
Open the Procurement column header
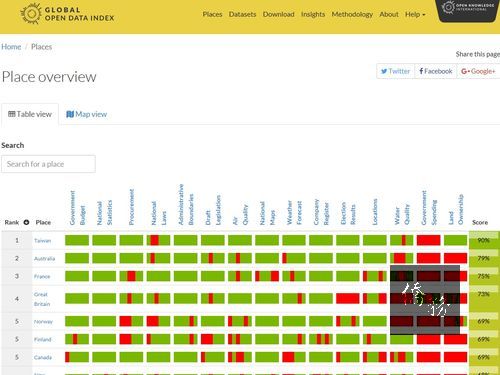[131, 207]
